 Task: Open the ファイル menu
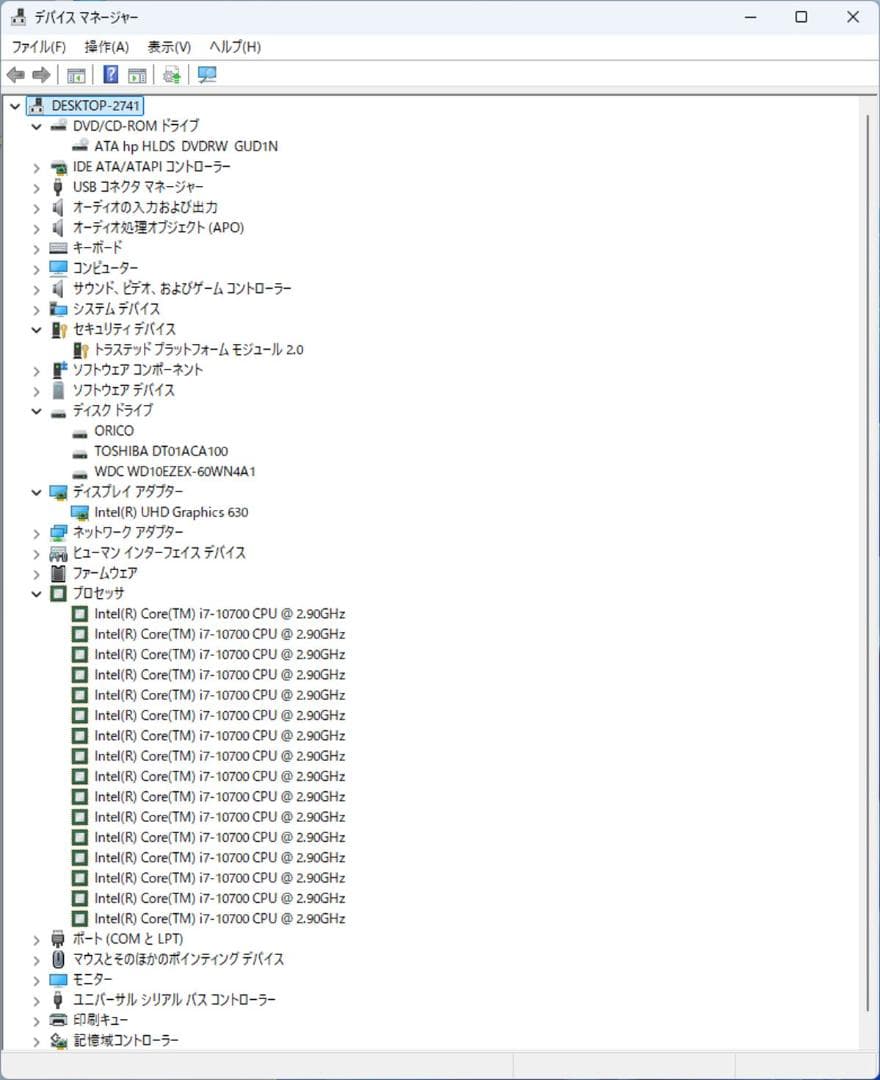pos(38,46)
